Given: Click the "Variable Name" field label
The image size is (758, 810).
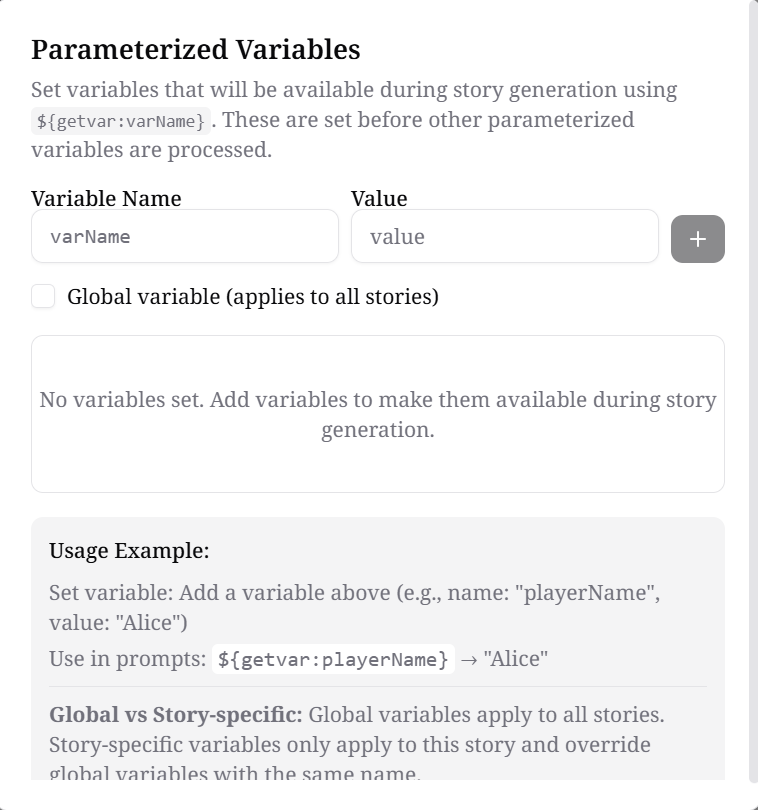Looking at the screenshot, I should tap(106, 198).
